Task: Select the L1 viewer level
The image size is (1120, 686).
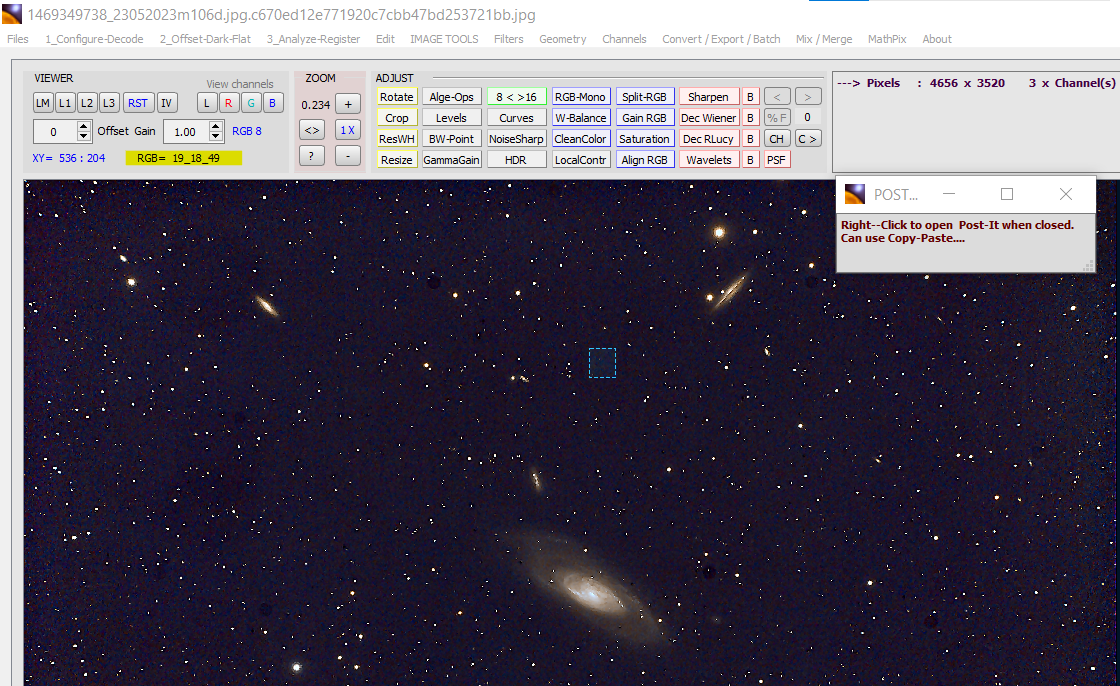Action: (65, 103)
